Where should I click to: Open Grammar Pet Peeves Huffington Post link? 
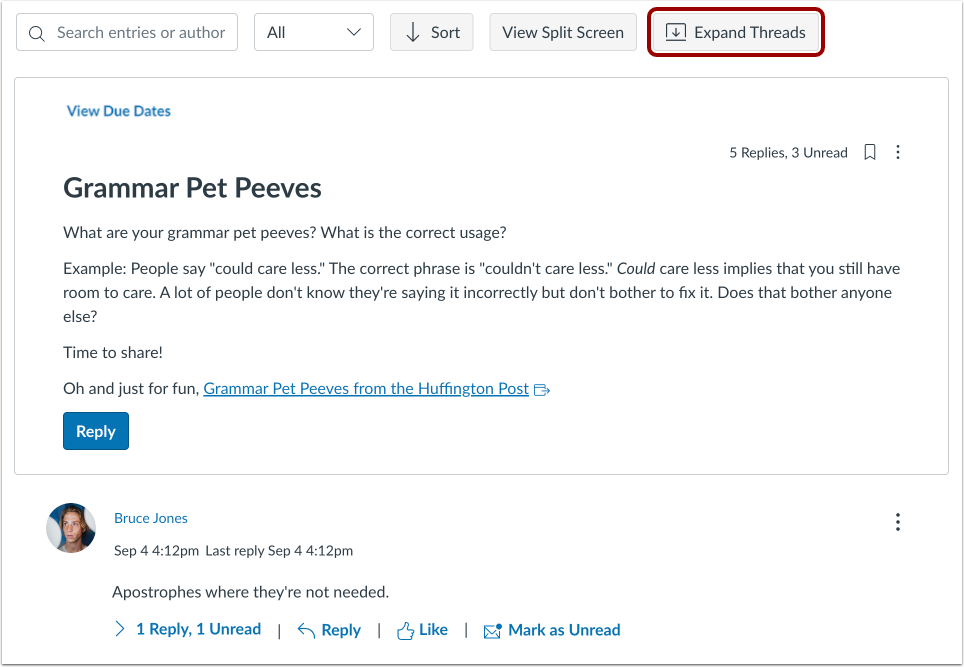[366, 389]
